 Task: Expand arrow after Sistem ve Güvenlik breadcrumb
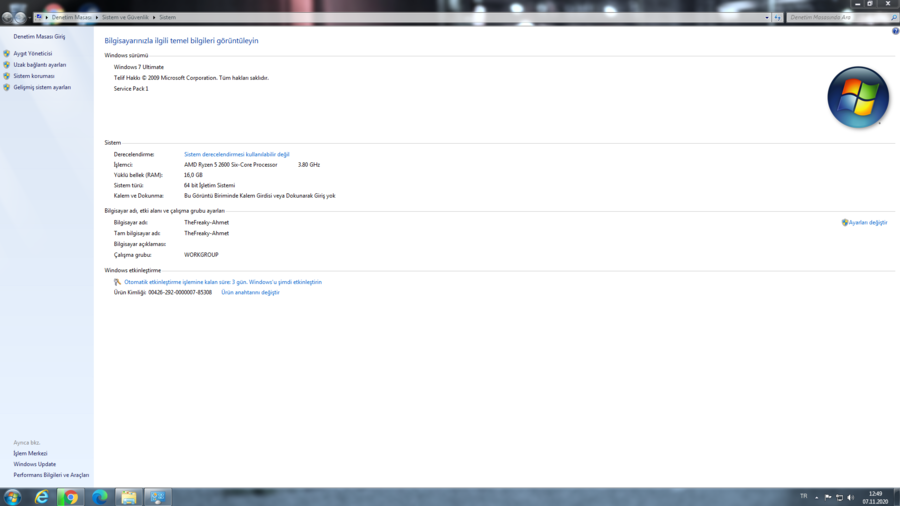[x=154, y=17]
